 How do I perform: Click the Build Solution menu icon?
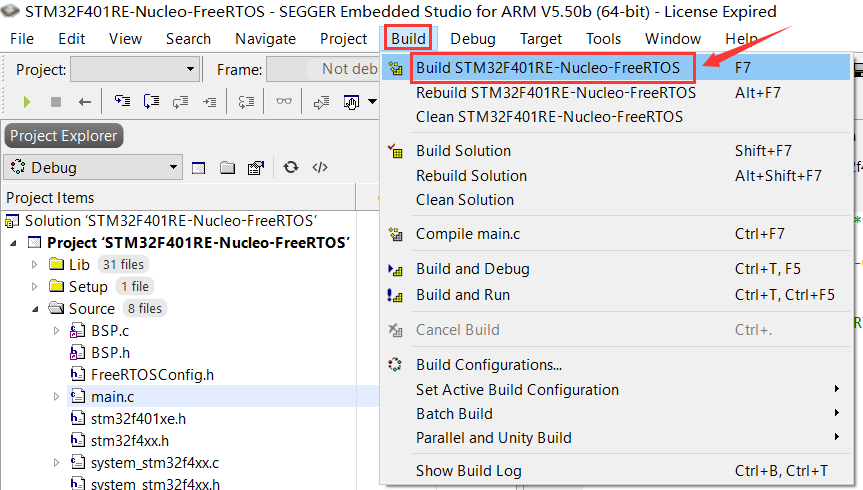coord(395,151)
